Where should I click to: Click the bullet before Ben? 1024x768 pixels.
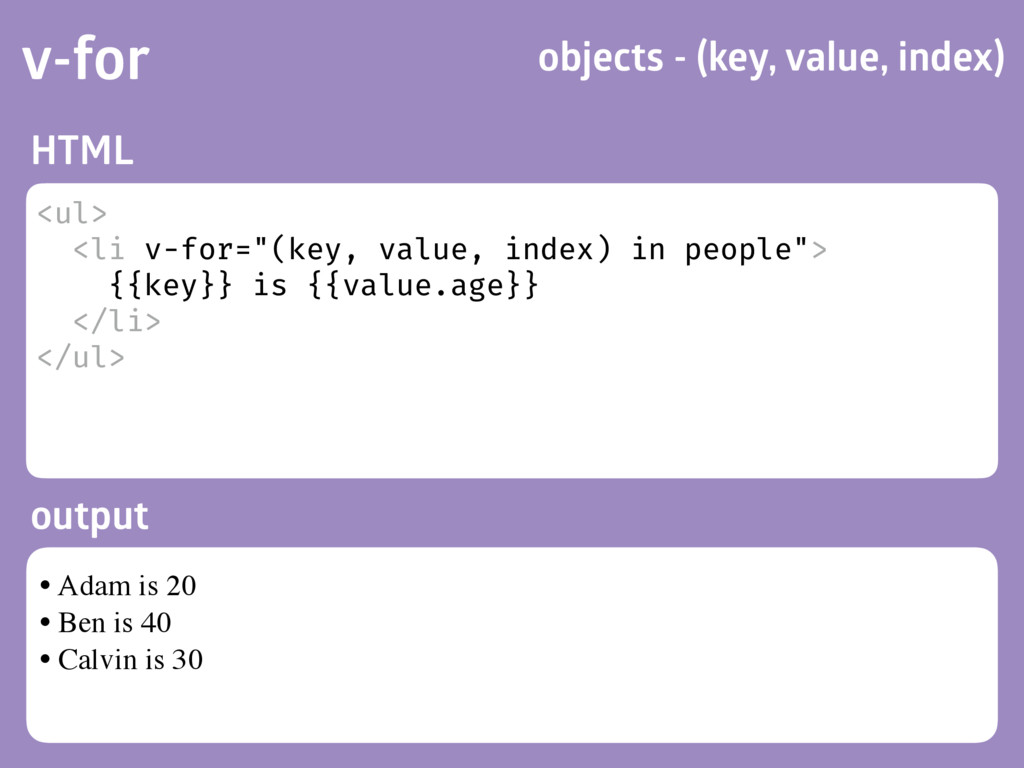click(45, 622)
